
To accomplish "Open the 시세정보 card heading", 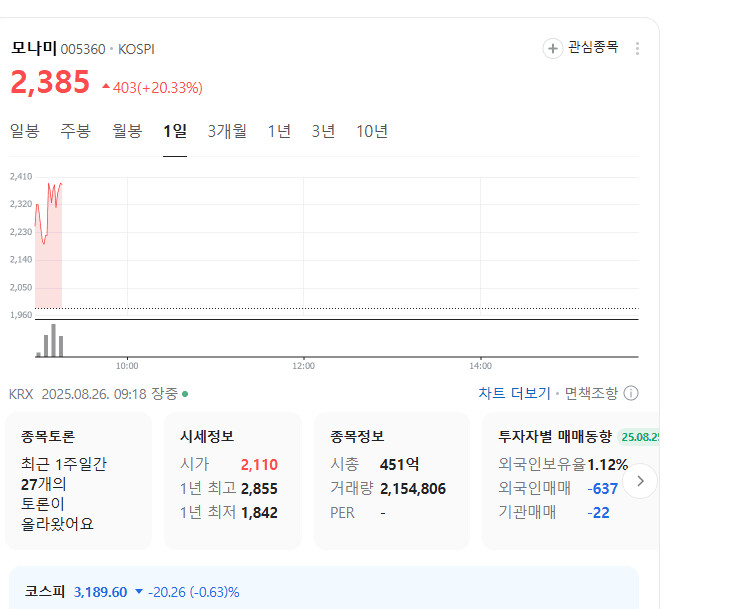I will pos(207,436).
